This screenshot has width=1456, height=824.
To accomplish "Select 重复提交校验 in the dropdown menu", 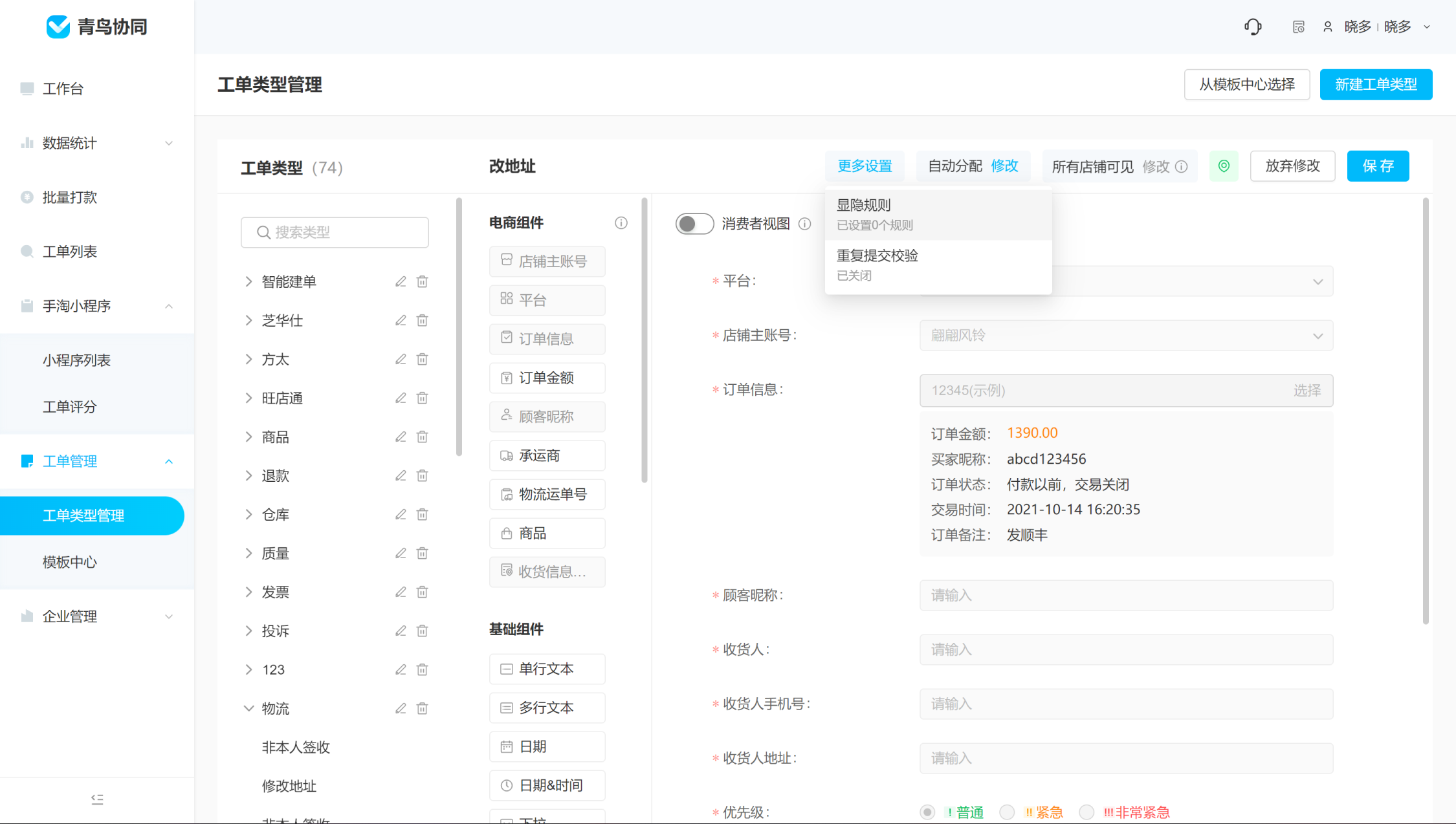I will 938,265.
